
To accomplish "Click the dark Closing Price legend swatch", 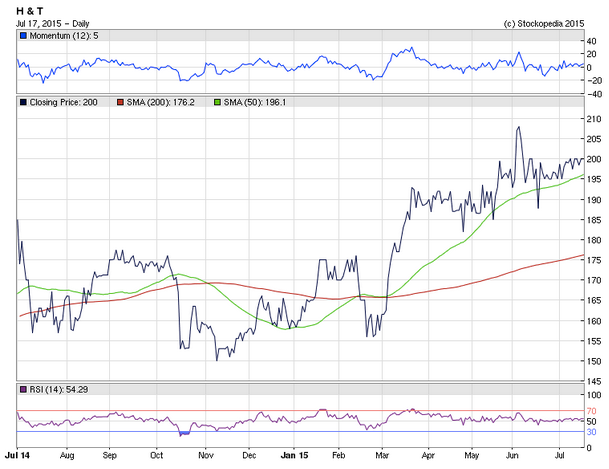I will pos(23,102).
